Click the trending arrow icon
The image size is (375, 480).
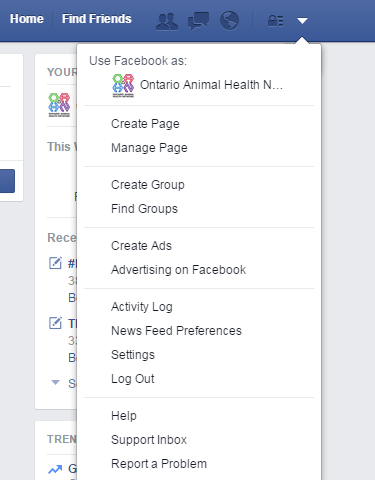point(55,470)
